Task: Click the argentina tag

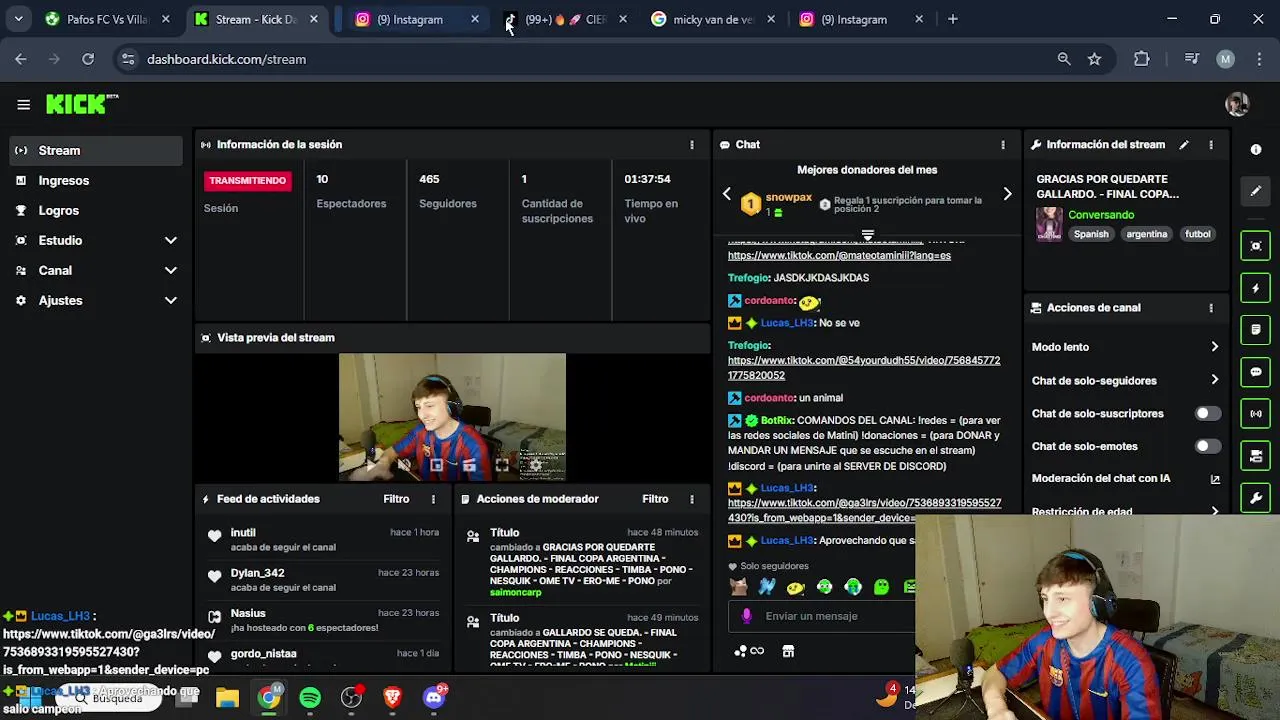Action: pos(1147,234)
